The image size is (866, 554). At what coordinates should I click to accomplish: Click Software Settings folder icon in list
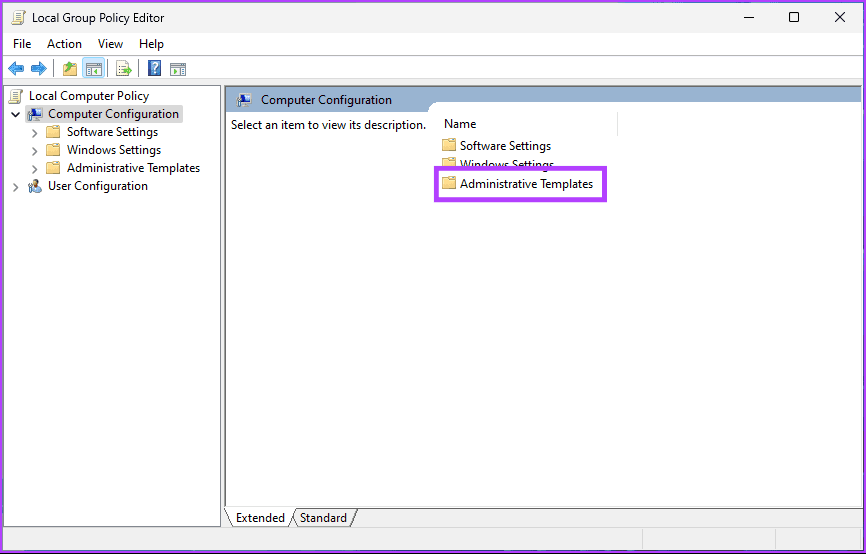(449, 145)
